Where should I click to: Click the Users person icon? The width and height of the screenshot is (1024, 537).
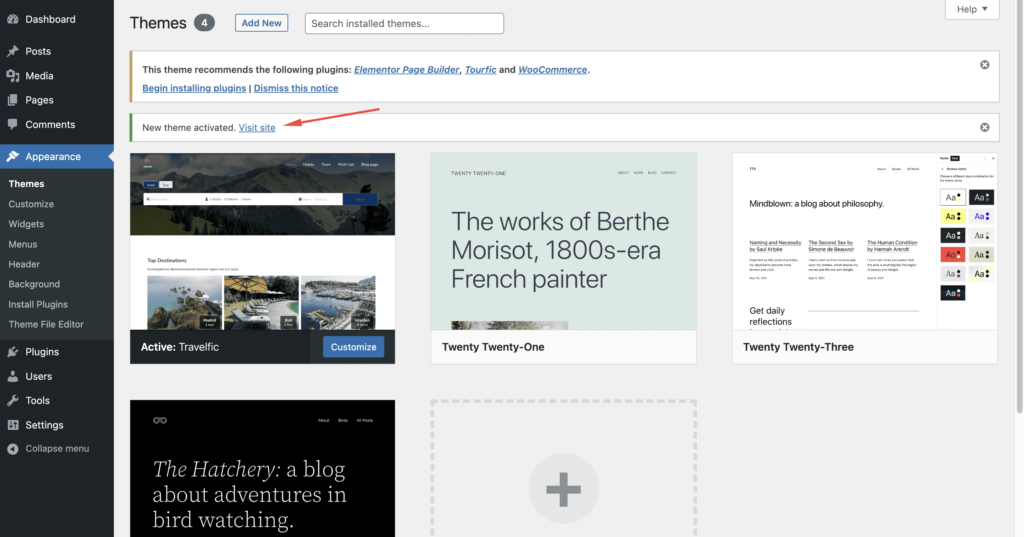[x=12, y=376]
